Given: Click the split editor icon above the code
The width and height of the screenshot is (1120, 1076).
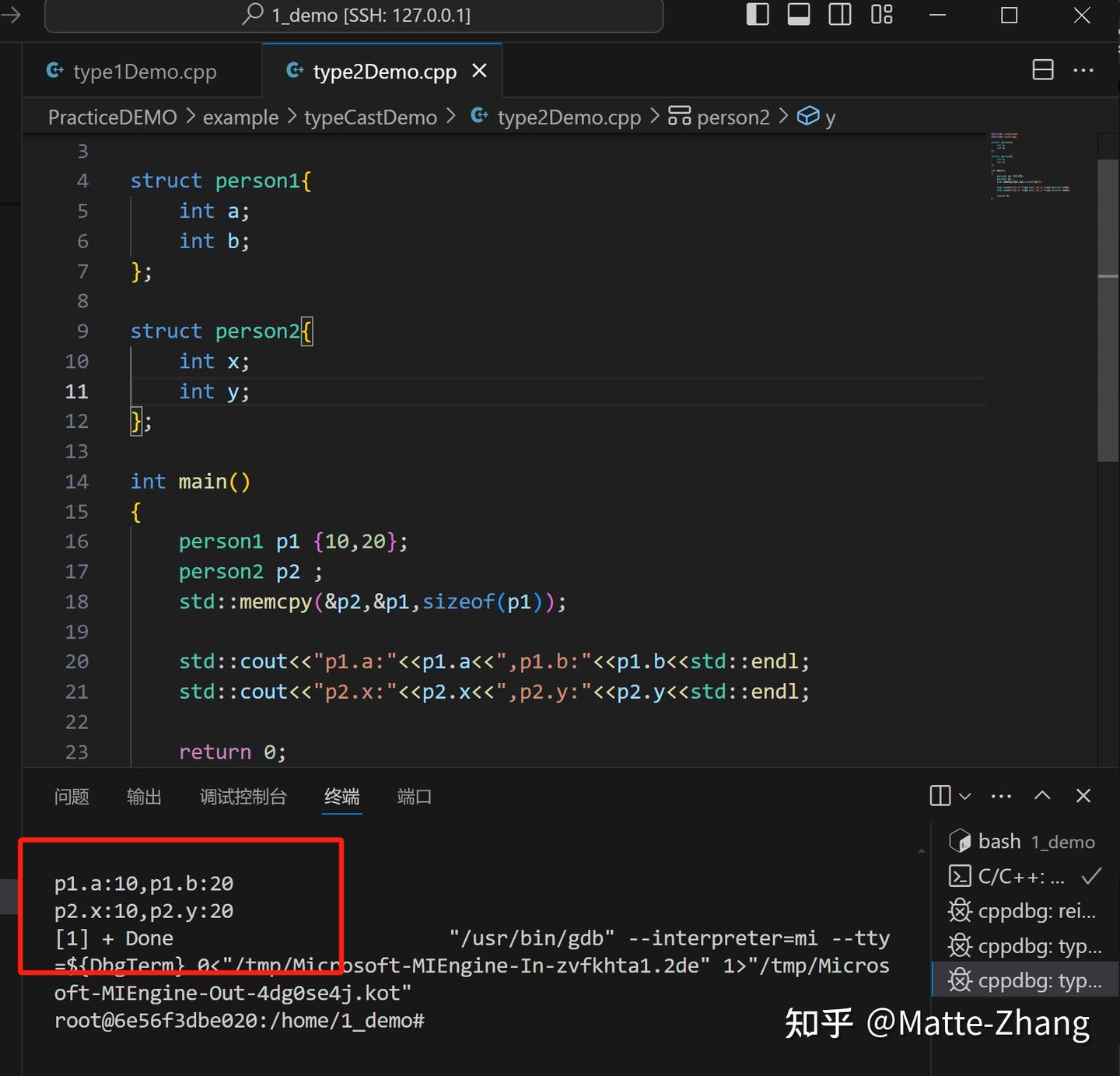Looking at the screenshot, I should [x=1042, y=69].
